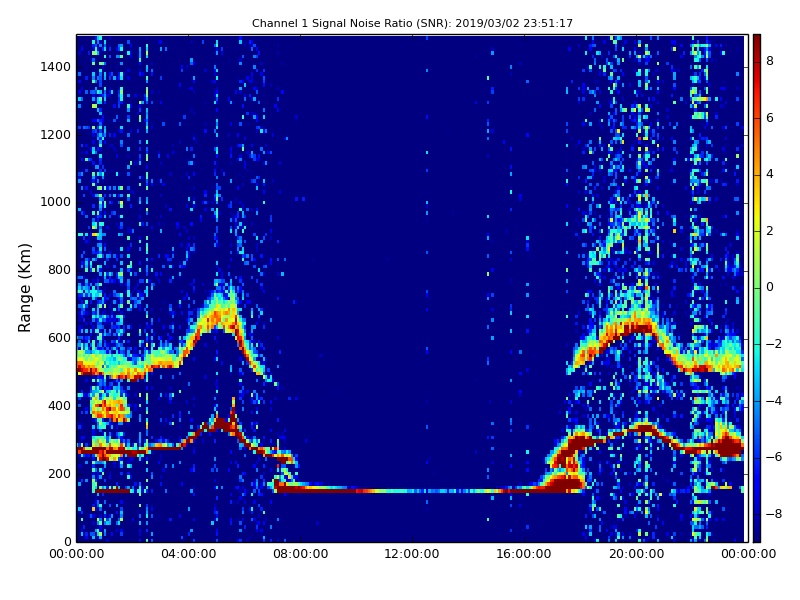Click the colorbar tick label −8

pyautogui.click(x=773, y=514)
